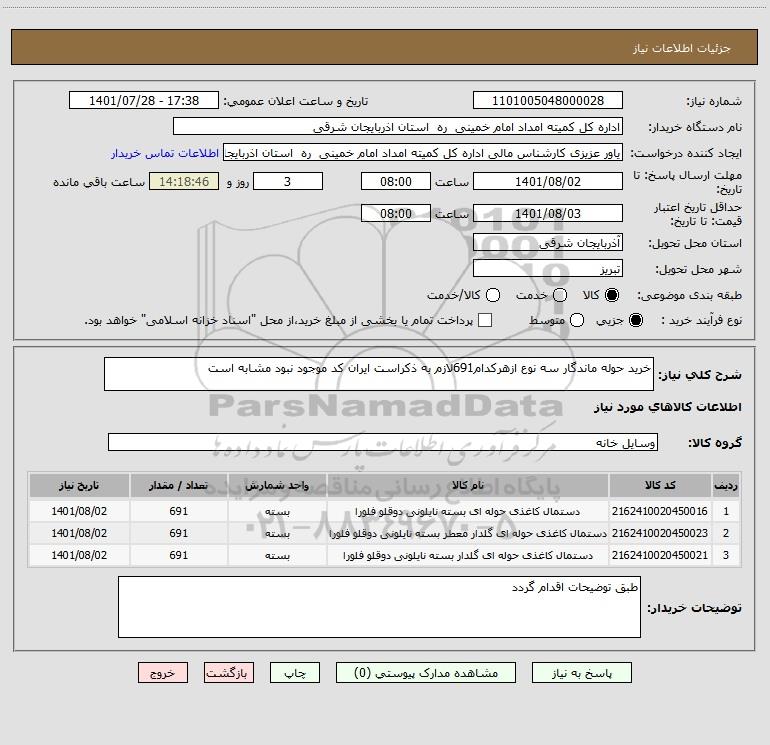Viewport: 770px width, 745px height.
Task: Click the price validity date 1401/08/03 field
Action: click(548, 213)
